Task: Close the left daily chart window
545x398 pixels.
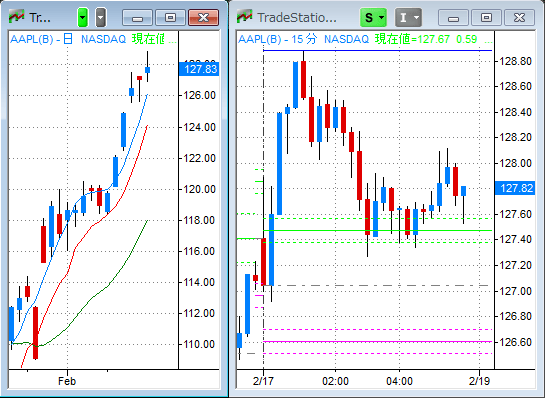Action: [203, 17]
